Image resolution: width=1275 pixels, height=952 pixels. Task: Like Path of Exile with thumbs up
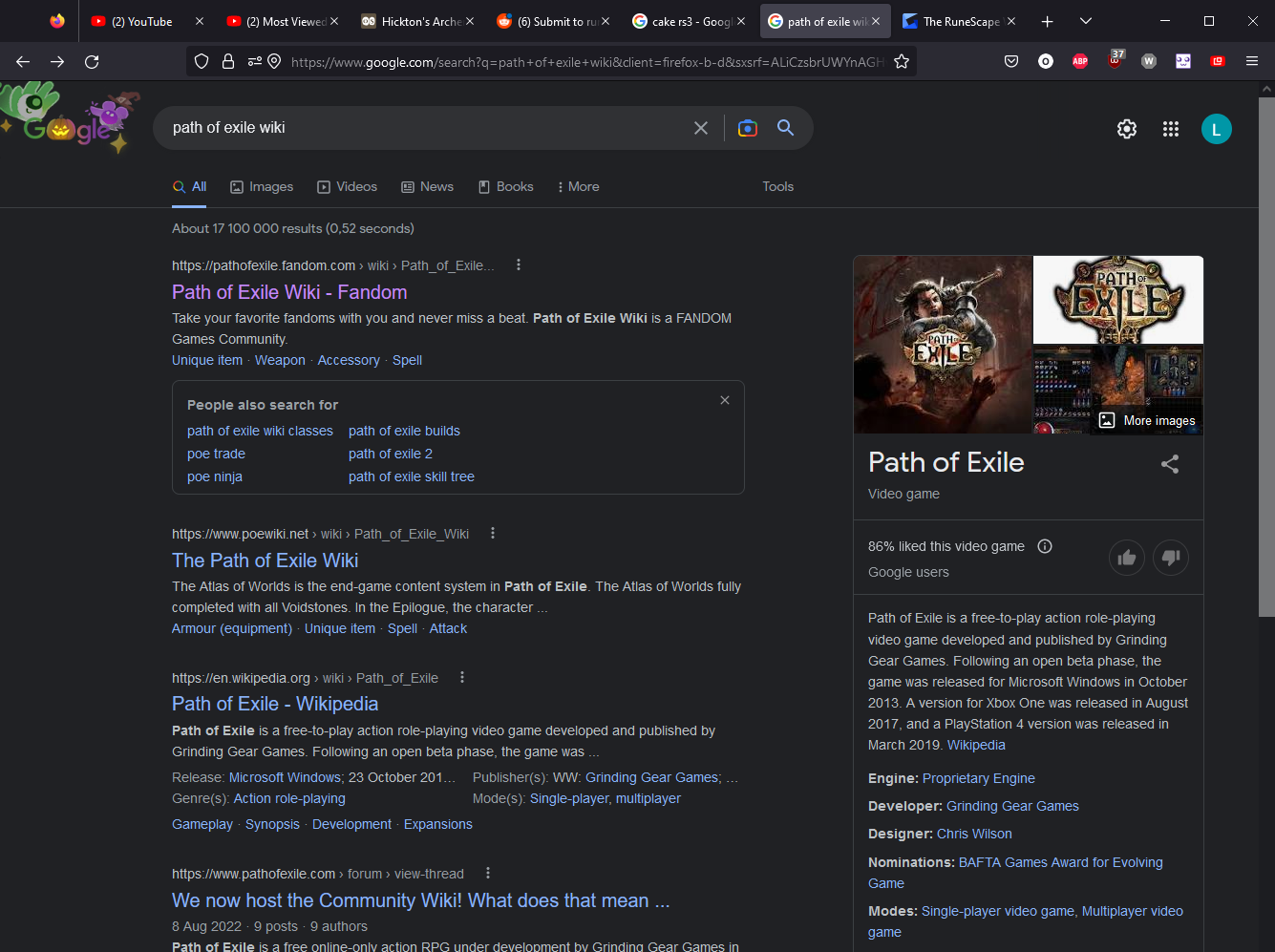(1127, 558)
